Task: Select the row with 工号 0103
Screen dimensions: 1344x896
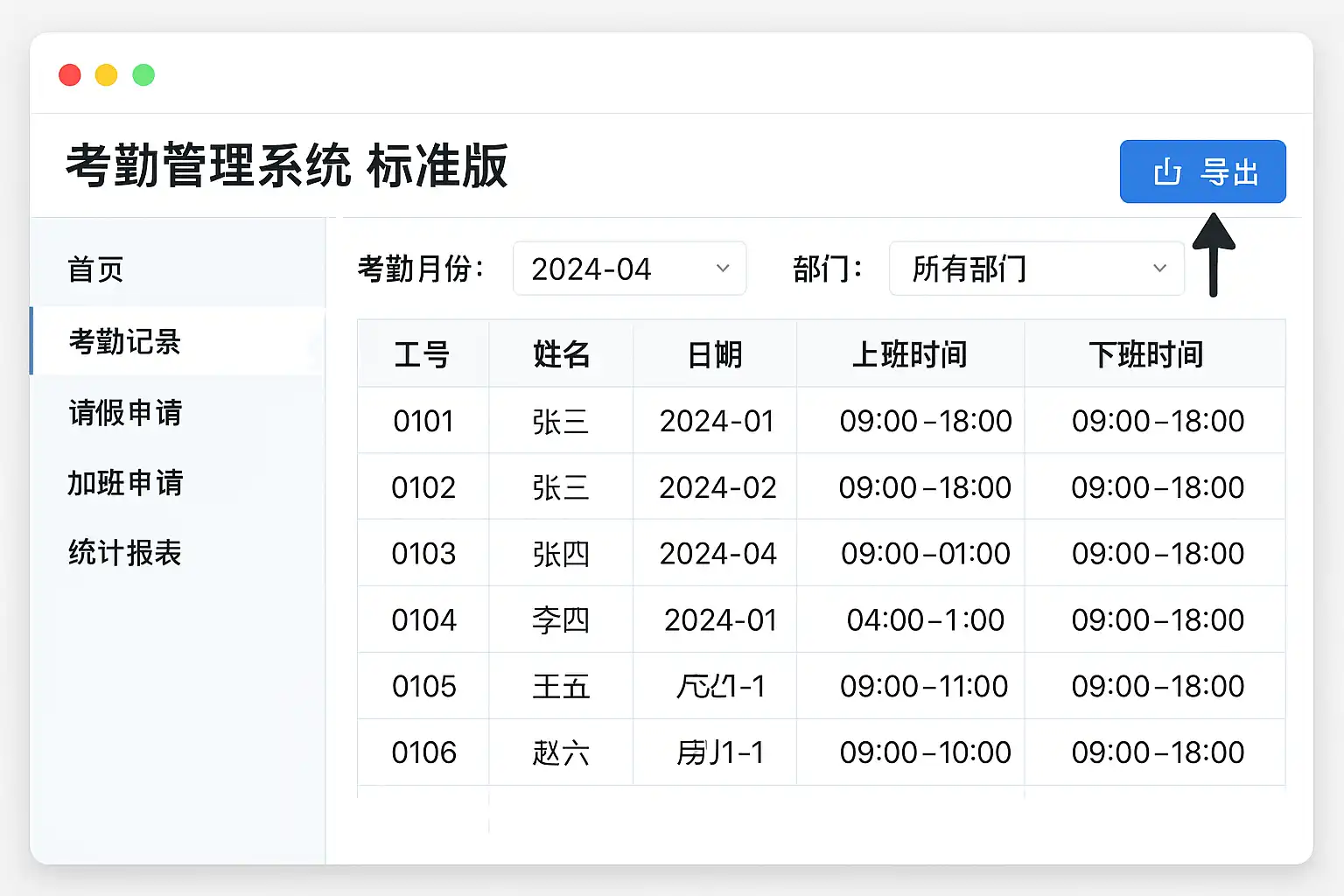Action: point(423,554)
